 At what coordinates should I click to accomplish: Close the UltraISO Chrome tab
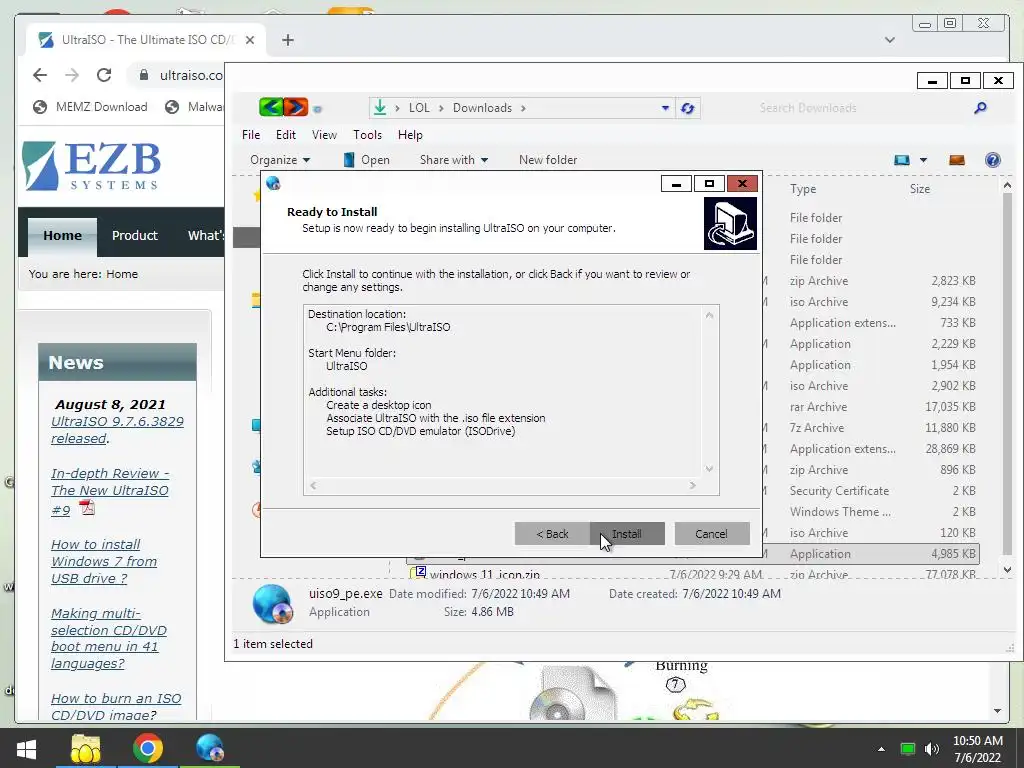pyautogui.click(x=249, y=40)
